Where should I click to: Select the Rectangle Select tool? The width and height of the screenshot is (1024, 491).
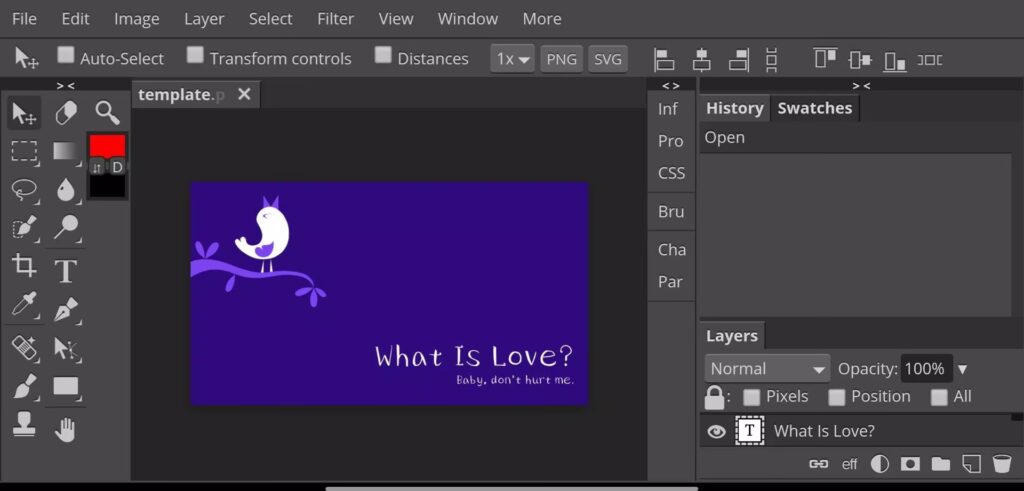click(24, 151)
